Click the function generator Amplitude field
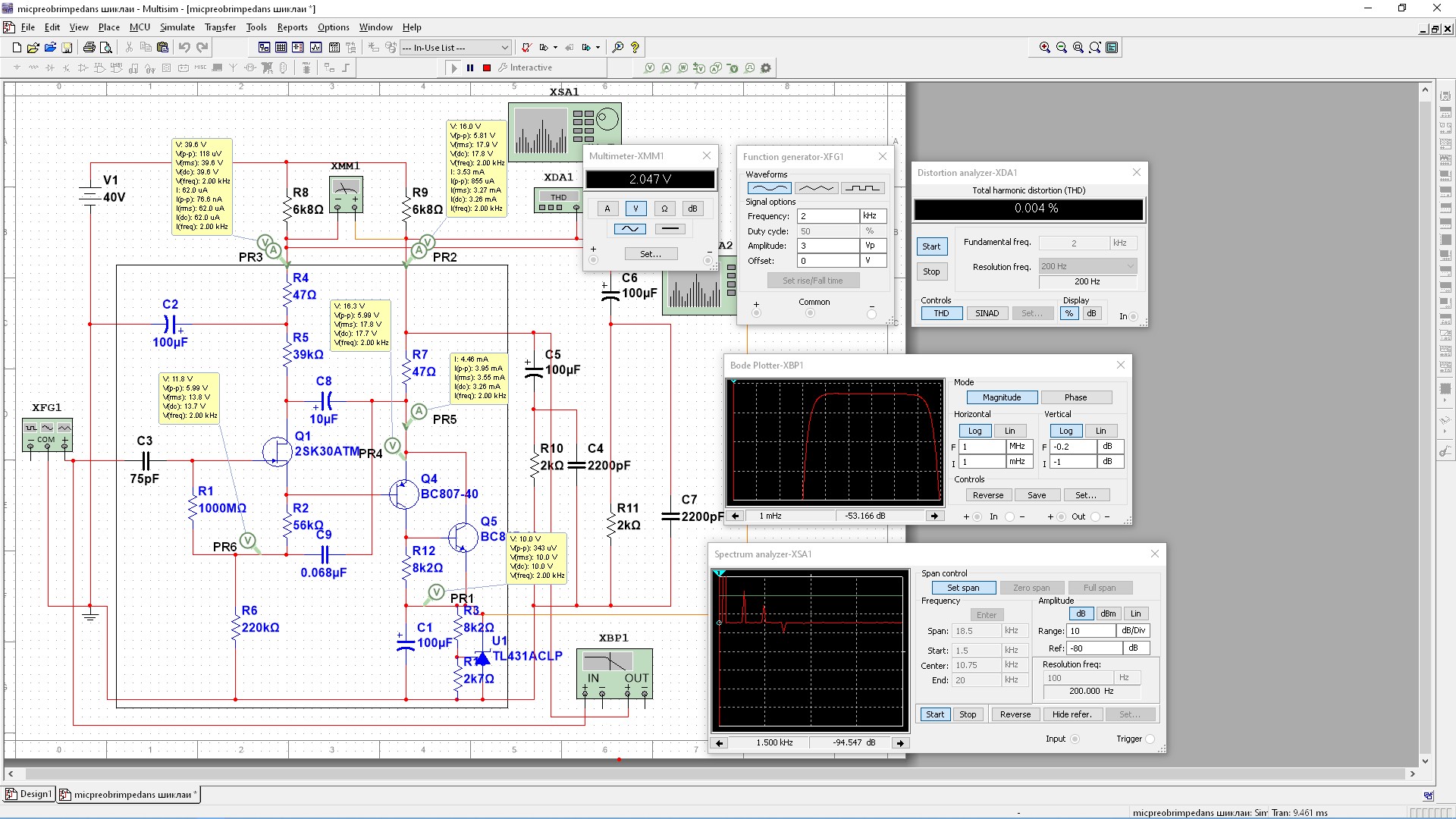The height and width of the screenshot is (819, 1456). tap(827, 246)
